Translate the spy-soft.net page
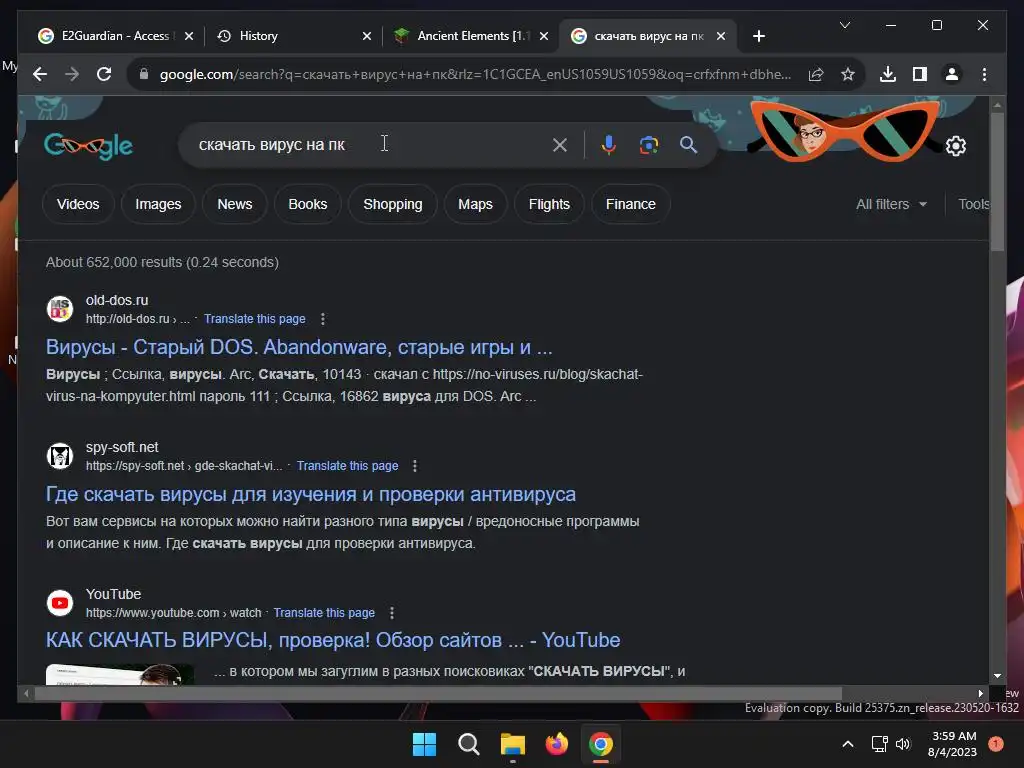1024x768 pixels. coord(347,466)
